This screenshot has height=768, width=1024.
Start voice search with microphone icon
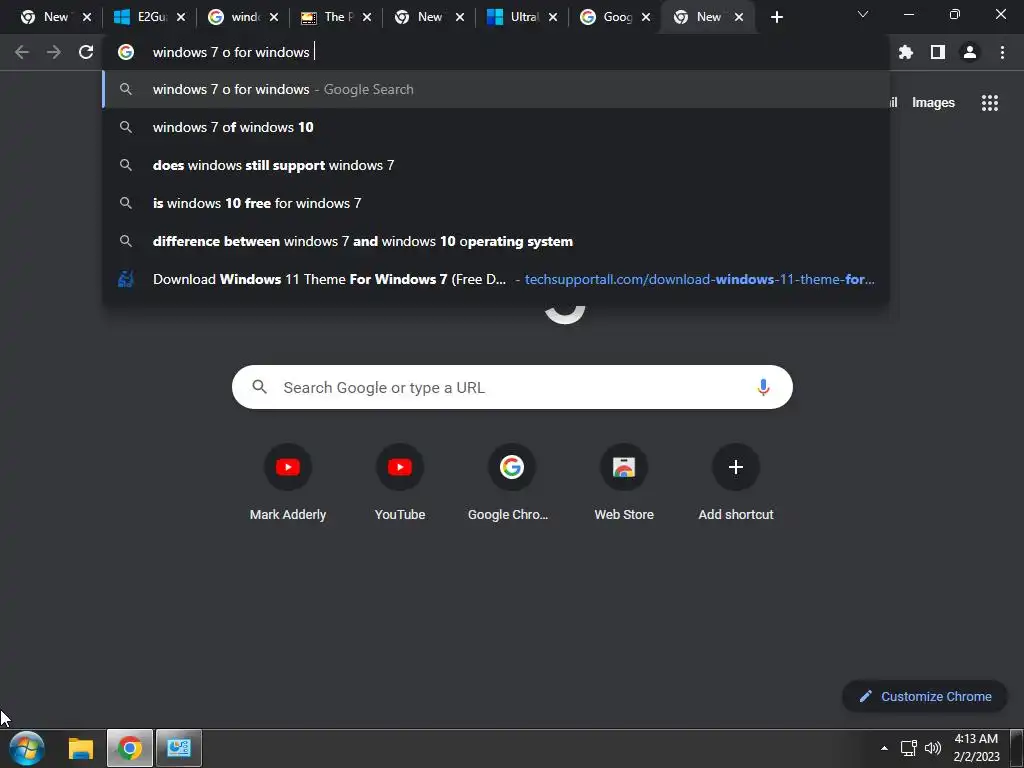763,387
